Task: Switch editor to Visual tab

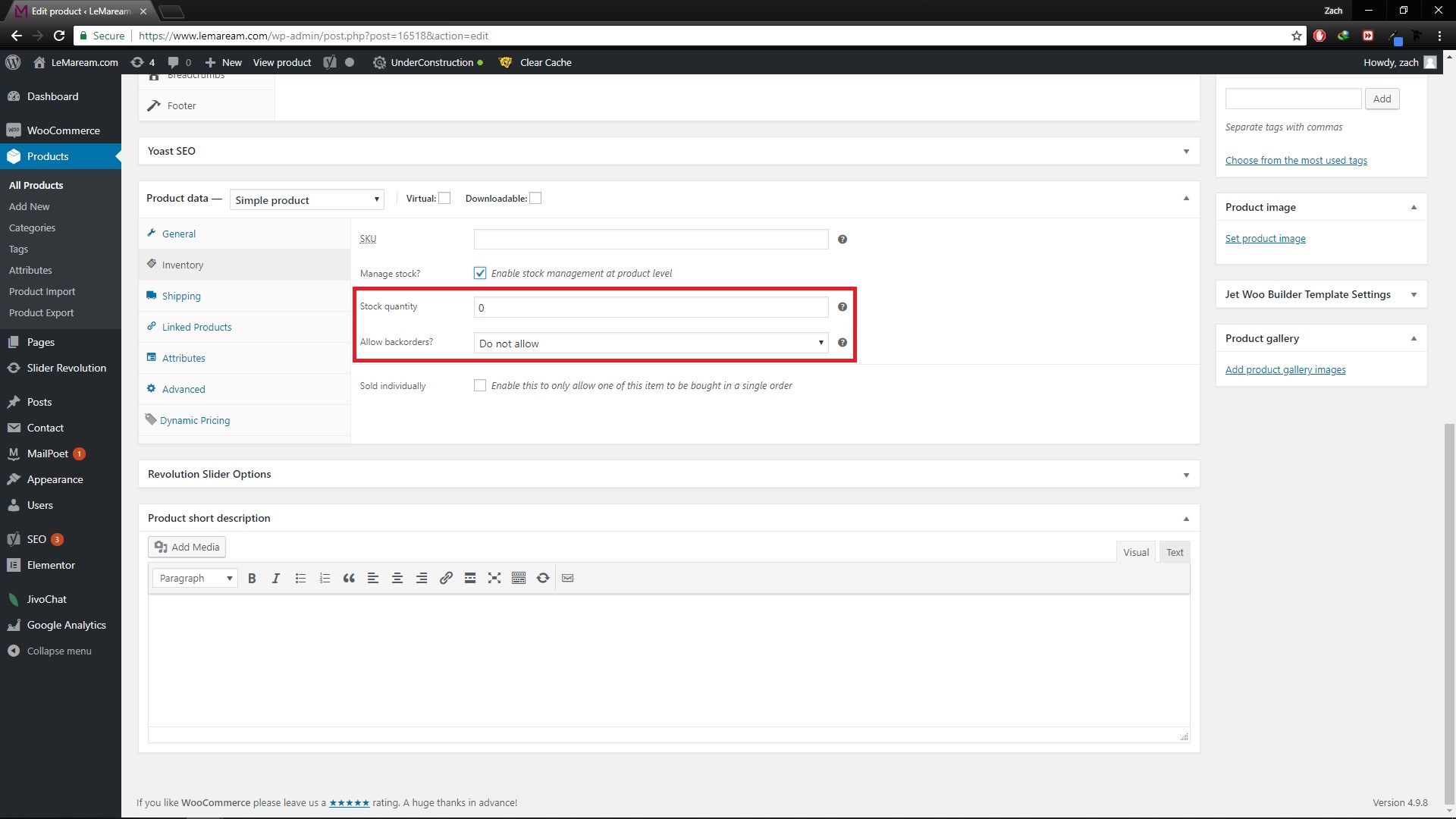Action: coord(1136,552)
